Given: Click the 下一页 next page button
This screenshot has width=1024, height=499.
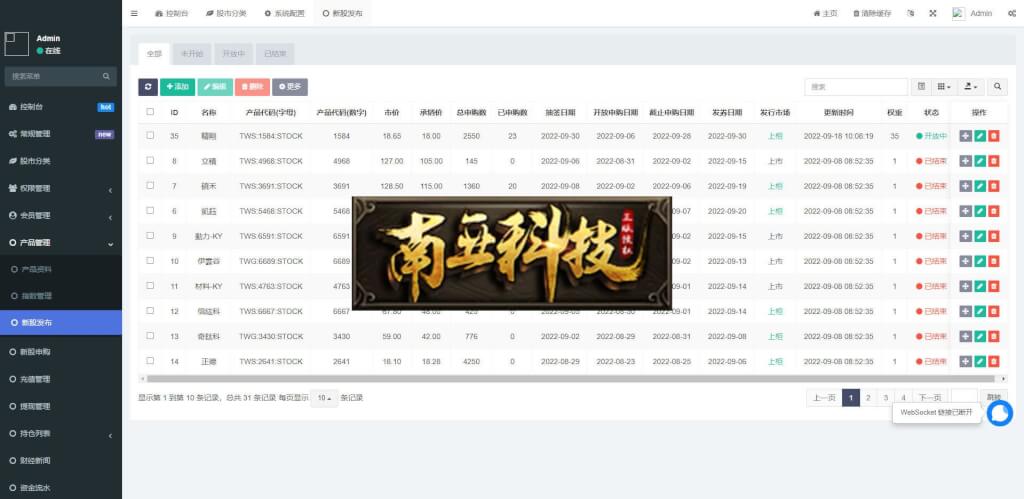Looking at the screenshot, I should point(930,398).
